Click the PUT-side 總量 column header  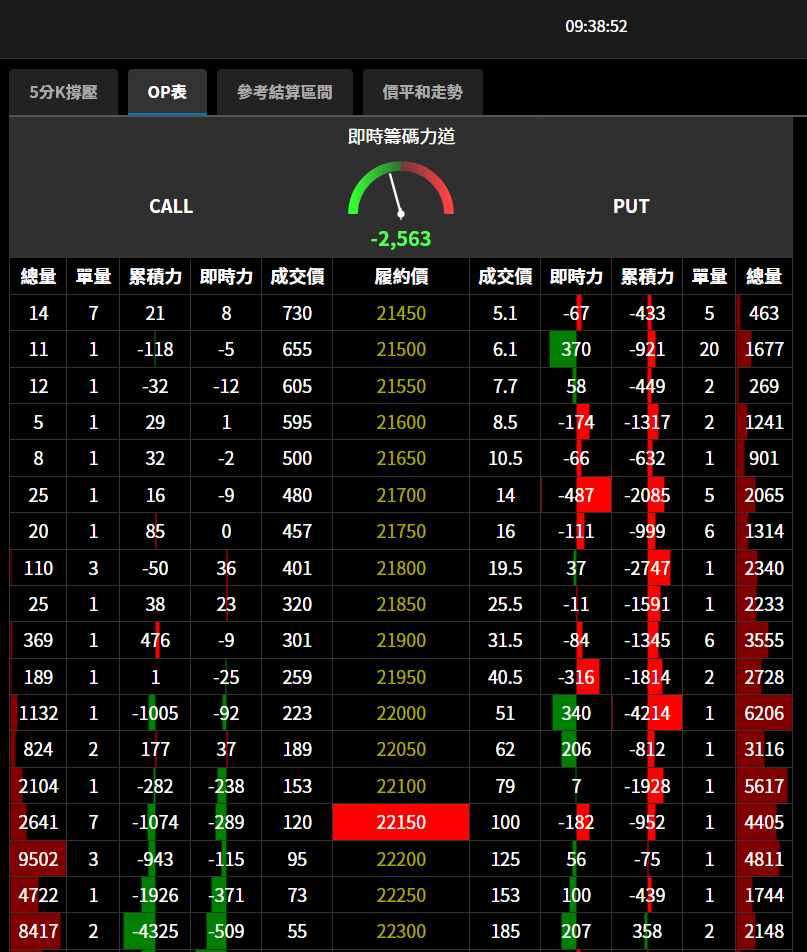764,277
